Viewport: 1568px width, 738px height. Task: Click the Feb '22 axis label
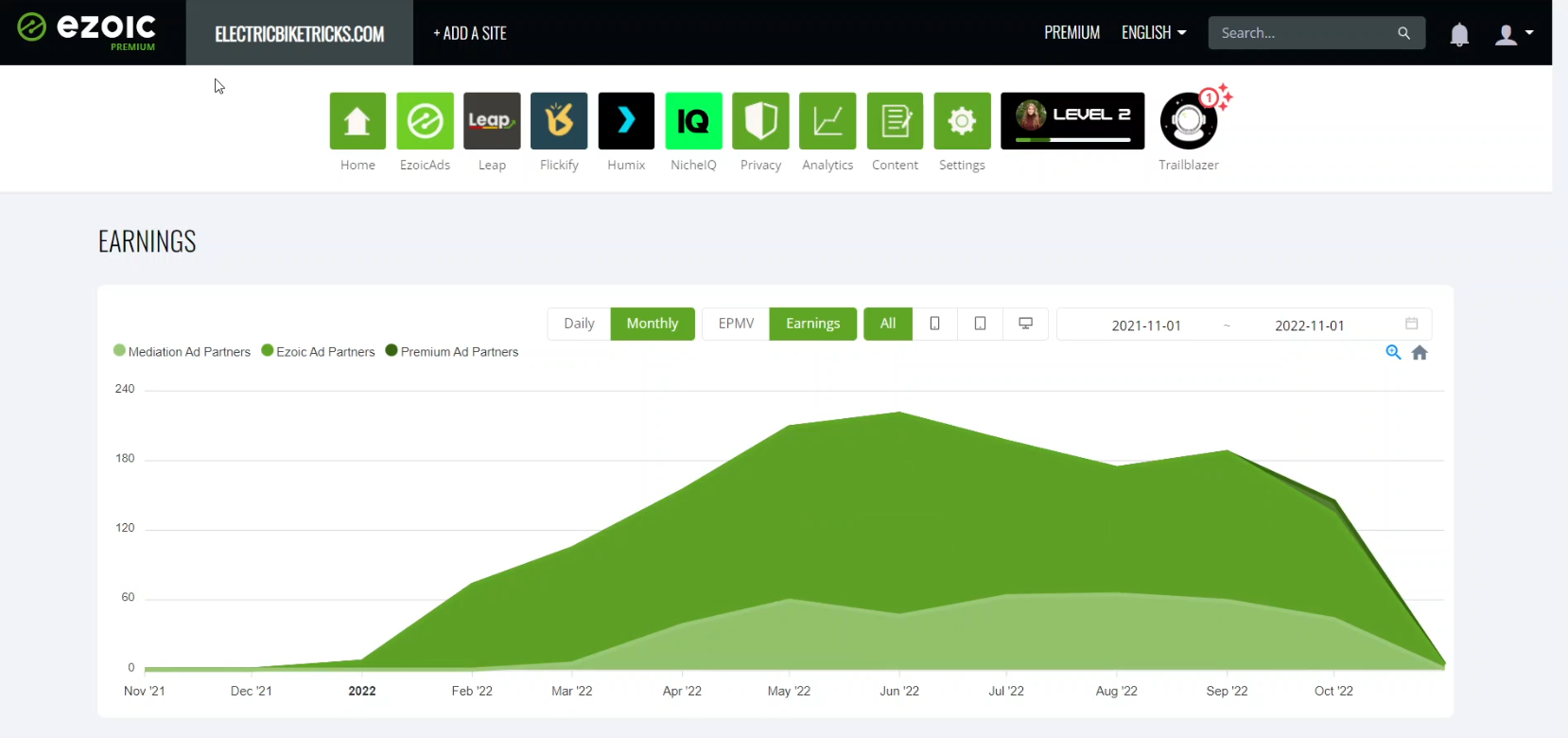point(472,691)
